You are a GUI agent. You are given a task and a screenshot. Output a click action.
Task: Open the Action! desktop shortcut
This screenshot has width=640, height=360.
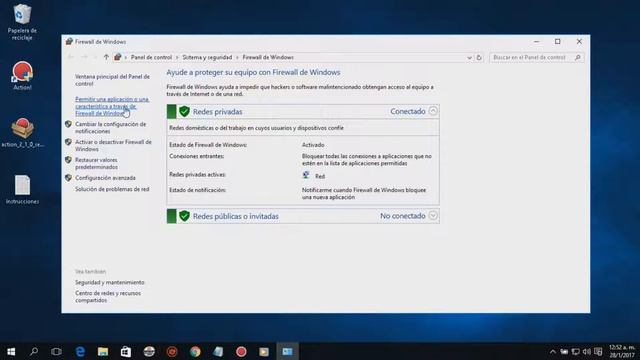tap(22, 76)
